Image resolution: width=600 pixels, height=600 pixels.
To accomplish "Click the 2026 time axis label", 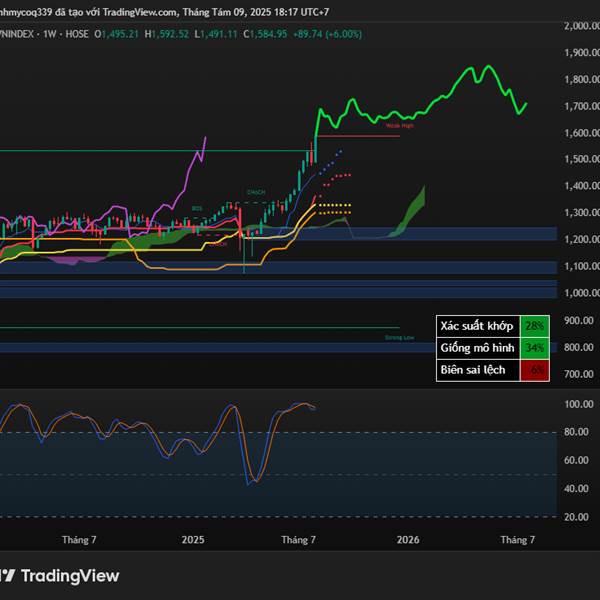I will click(x=408, y=540).
